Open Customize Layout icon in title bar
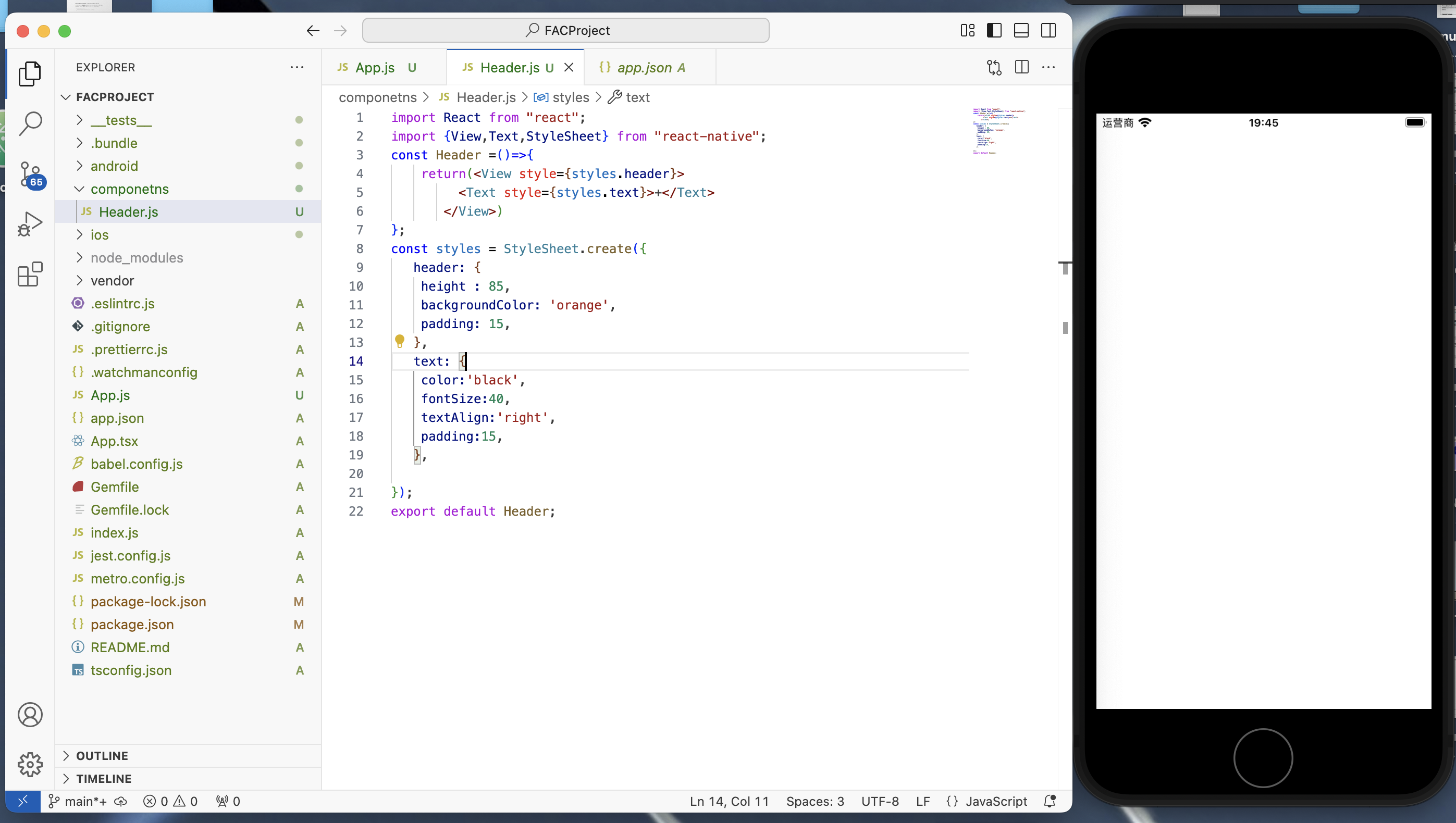The image size is (1456, 823). pyautogui.click(x=968, y=31)
